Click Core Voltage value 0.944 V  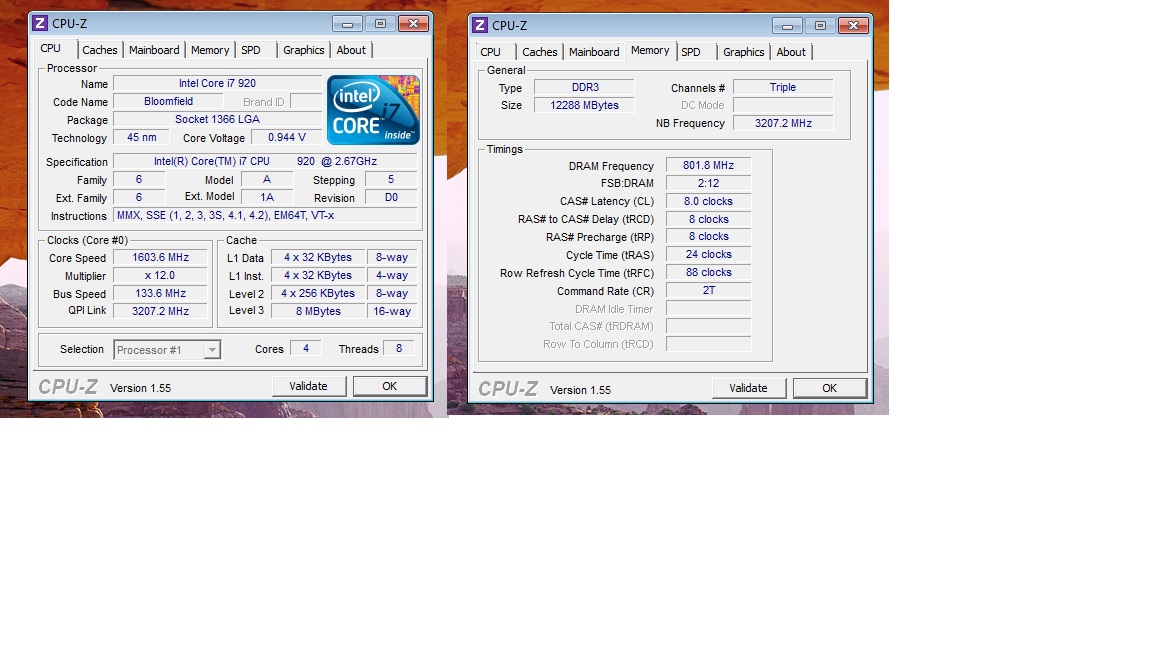tap(287, 137)
